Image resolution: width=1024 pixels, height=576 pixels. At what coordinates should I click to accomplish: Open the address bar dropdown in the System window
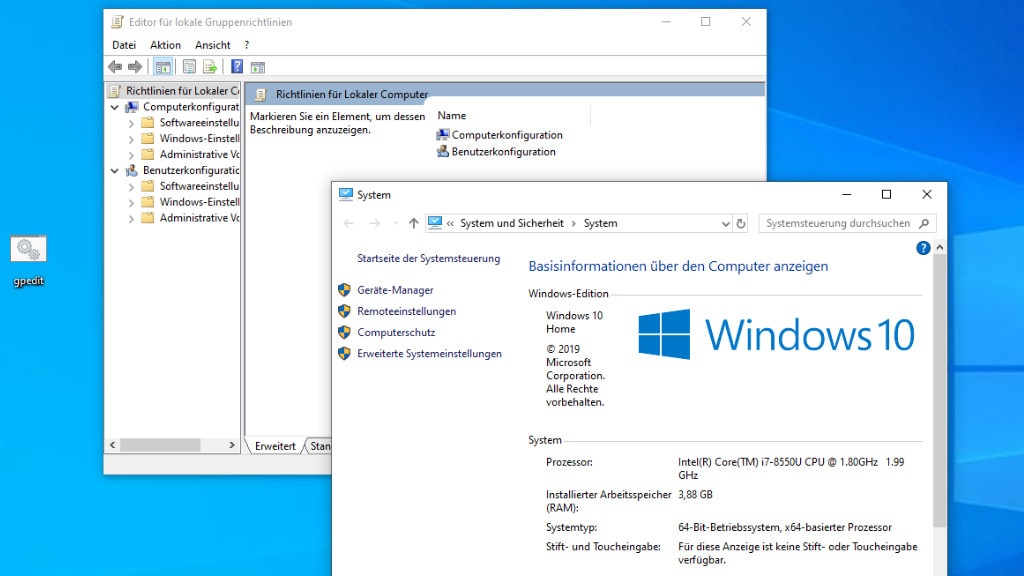(x=727, y=223)
